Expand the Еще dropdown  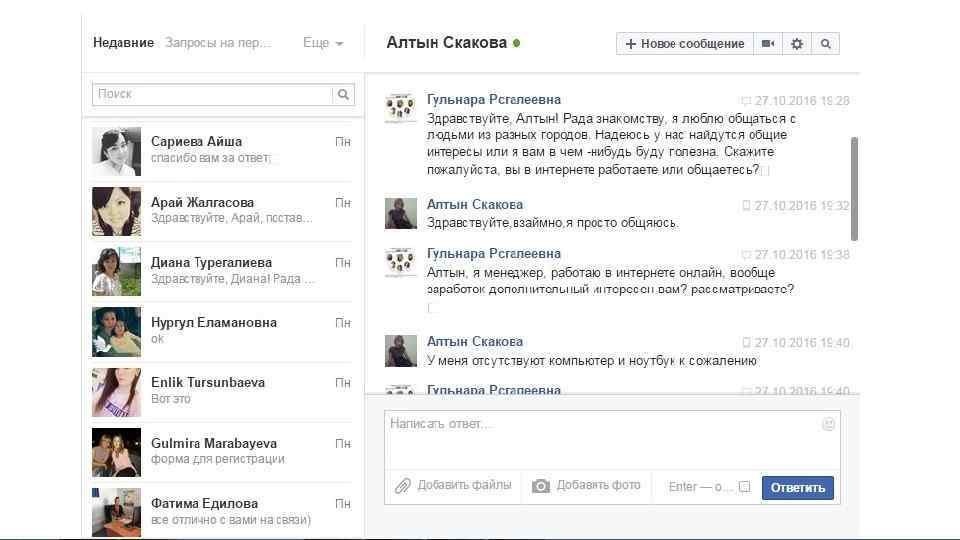click(323, 43)
